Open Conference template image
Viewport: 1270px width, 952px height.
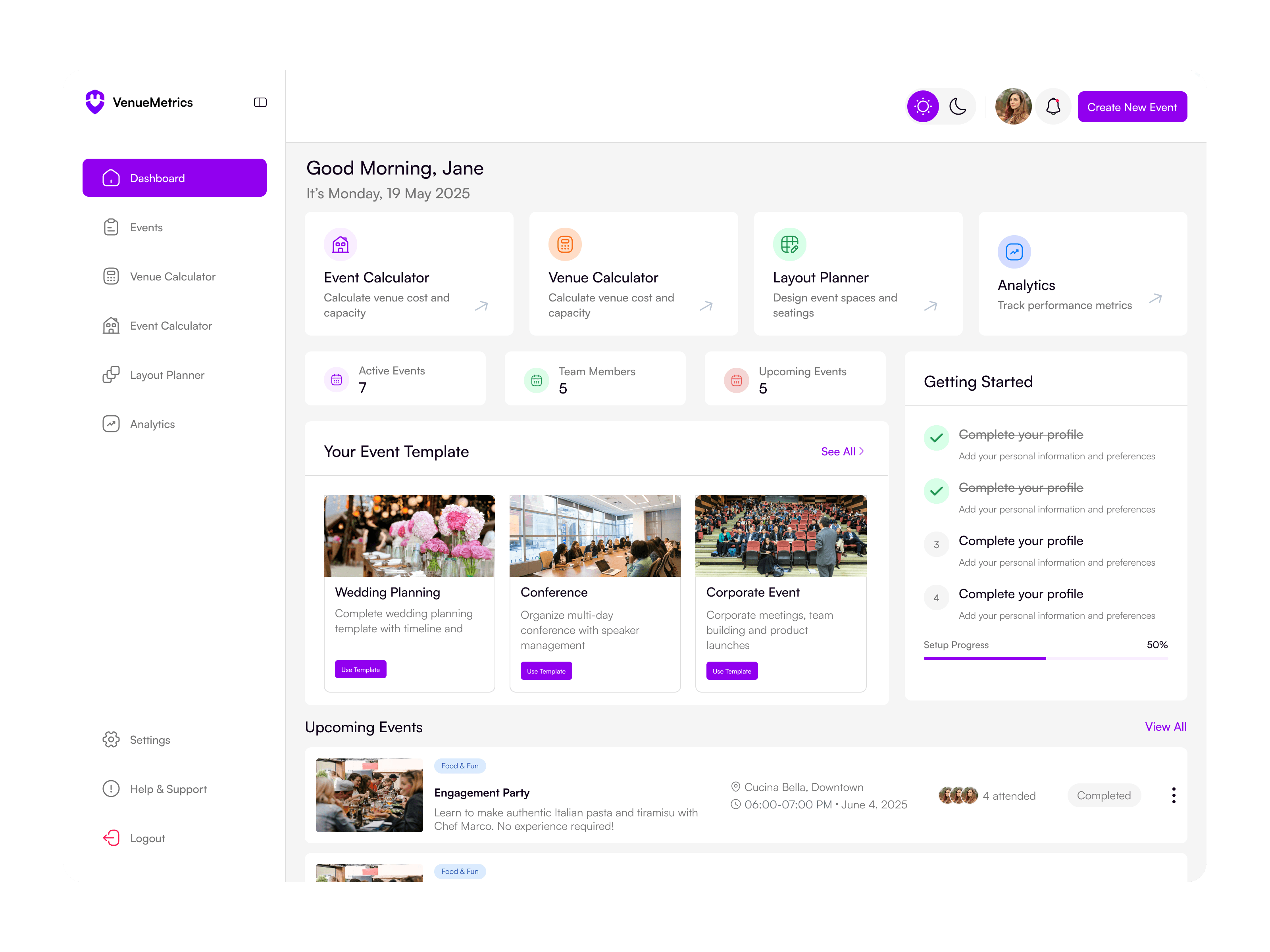595,536
